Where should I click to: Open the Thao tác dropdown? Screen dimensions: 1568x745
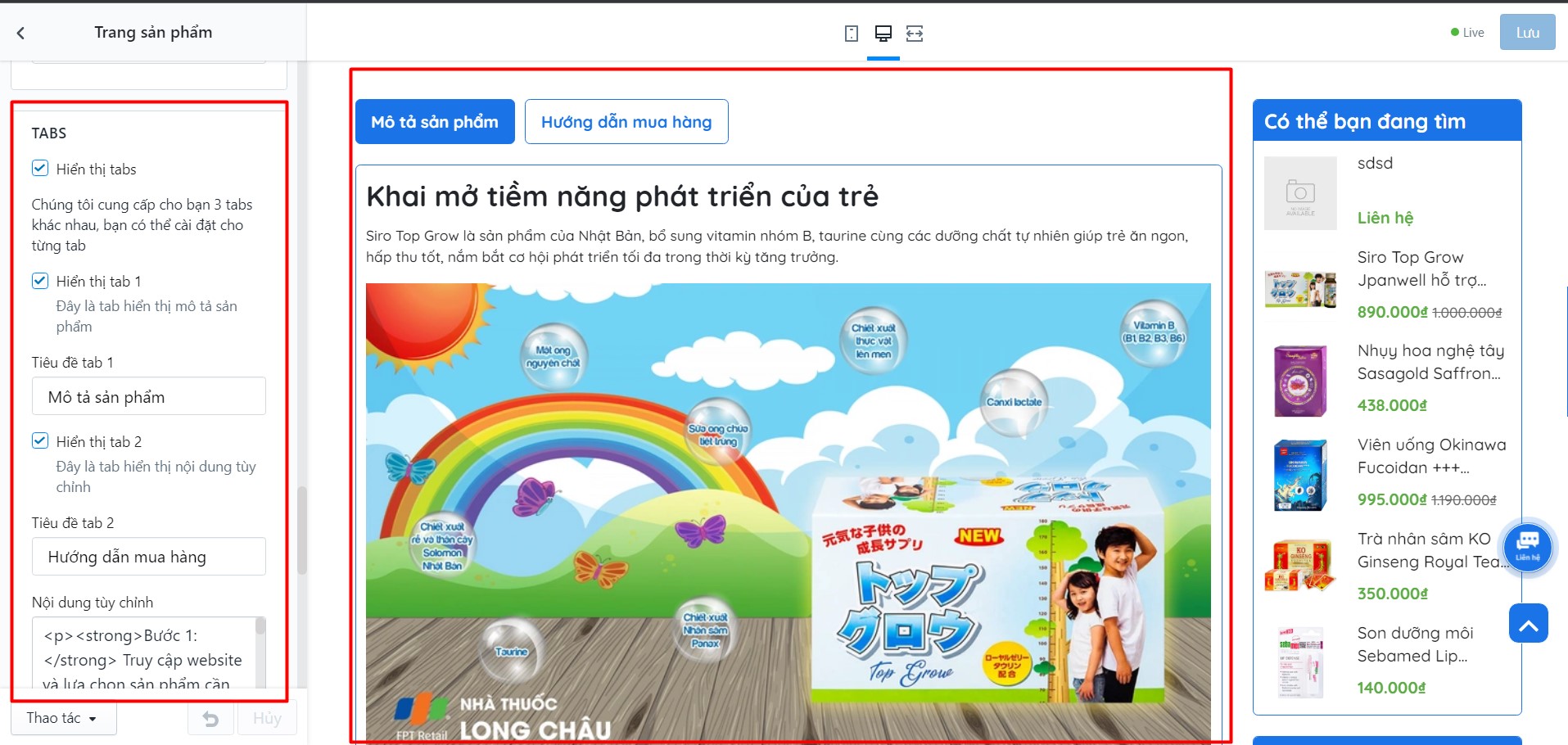pyautogui.click(x=63, y=718)
